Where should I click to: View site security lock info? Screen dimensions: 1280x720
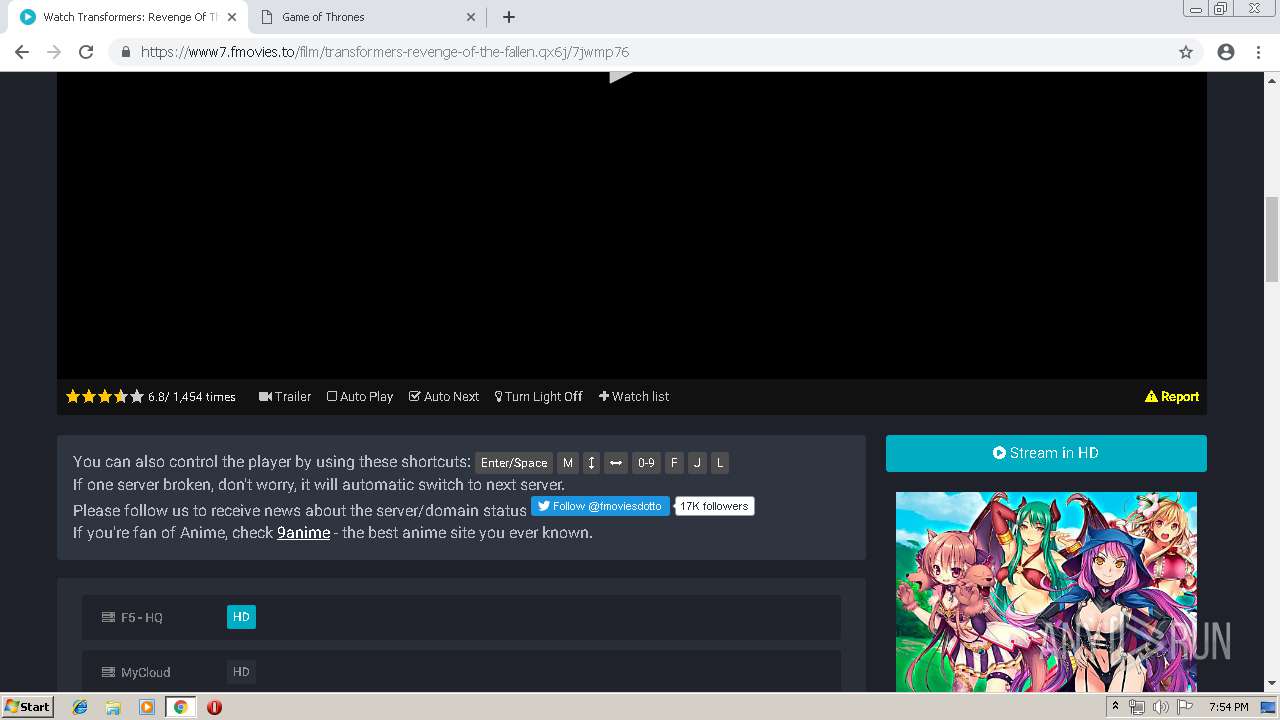click(125, 52)
